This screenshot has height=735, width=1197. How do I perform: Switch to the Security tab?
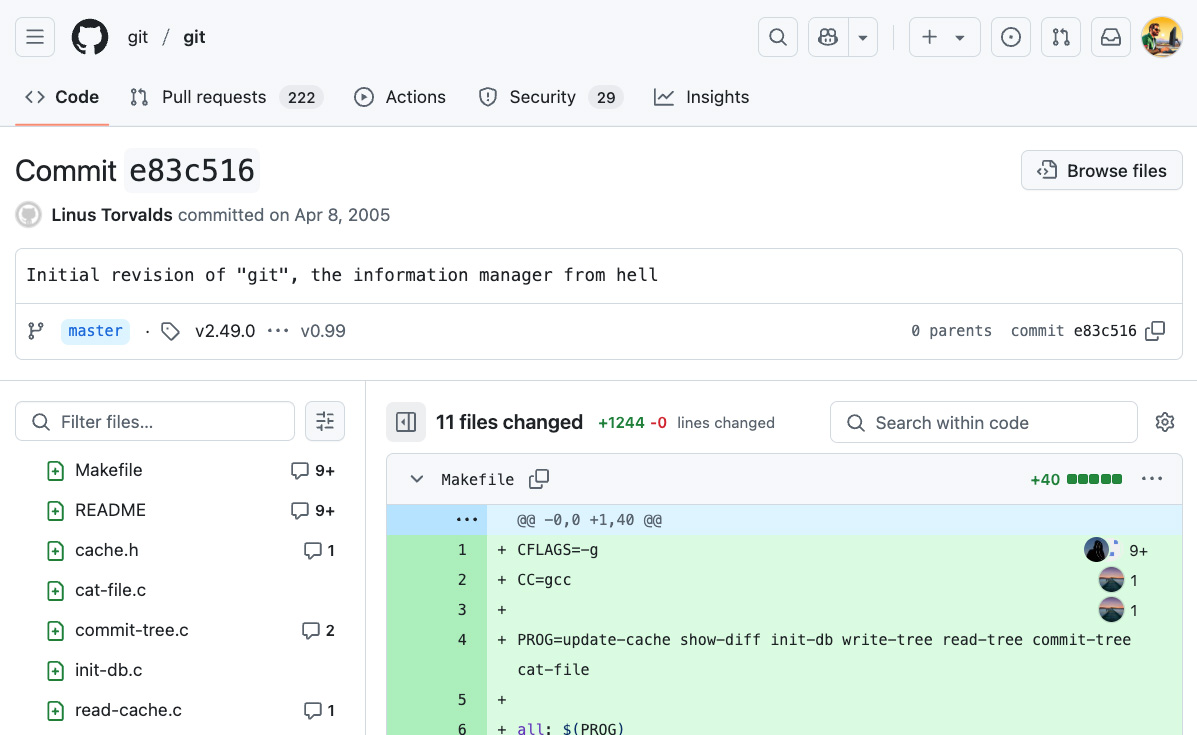pyautogui.click(x=550, y=97)
